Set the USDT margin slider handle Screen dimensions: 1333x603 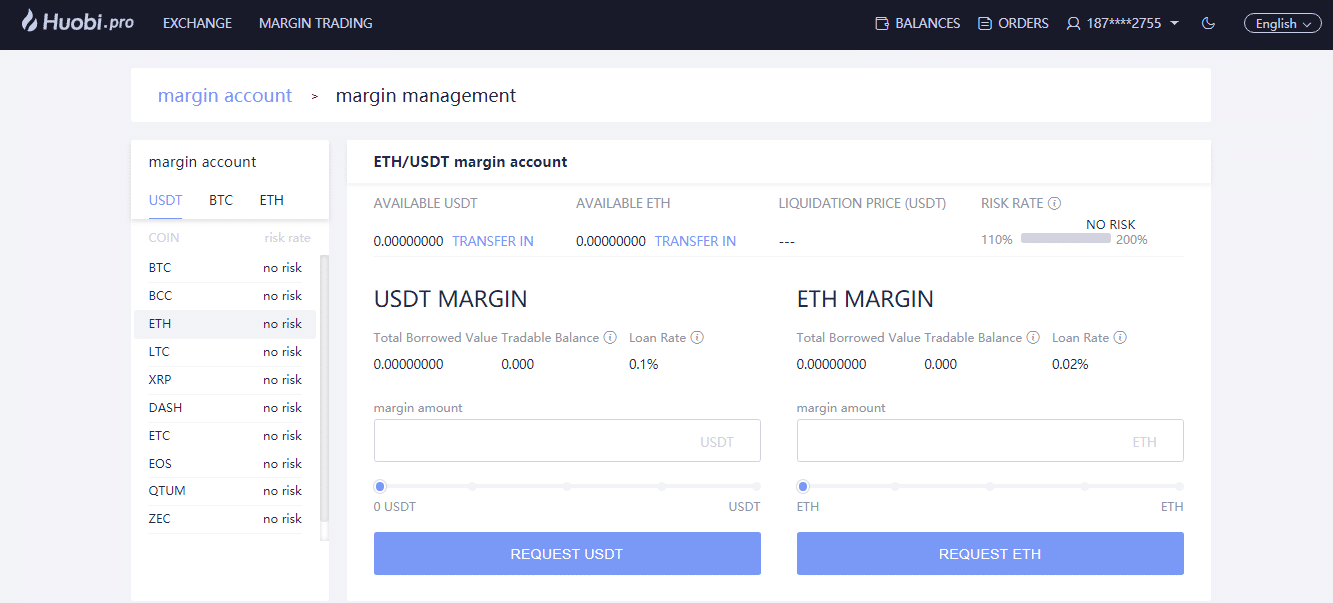[x=379, y=485]
